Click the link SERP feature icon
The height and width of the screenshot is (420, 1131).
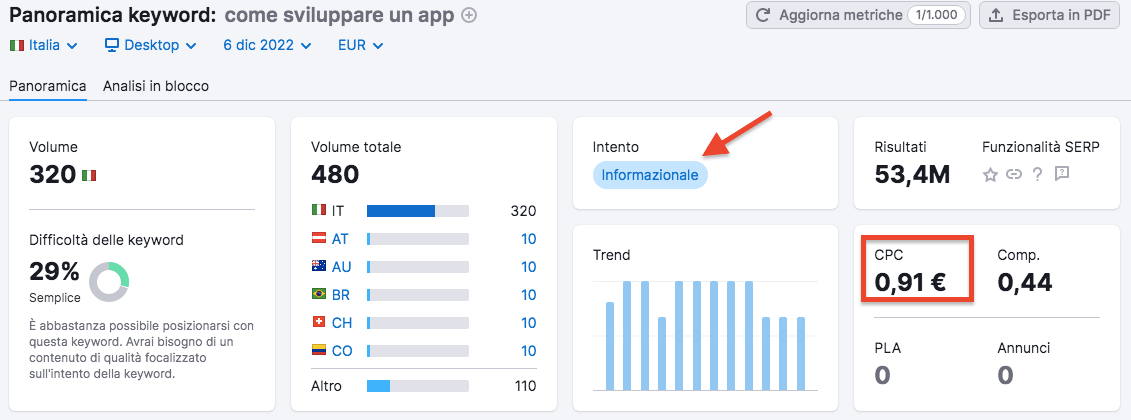tap(1014, 175)
